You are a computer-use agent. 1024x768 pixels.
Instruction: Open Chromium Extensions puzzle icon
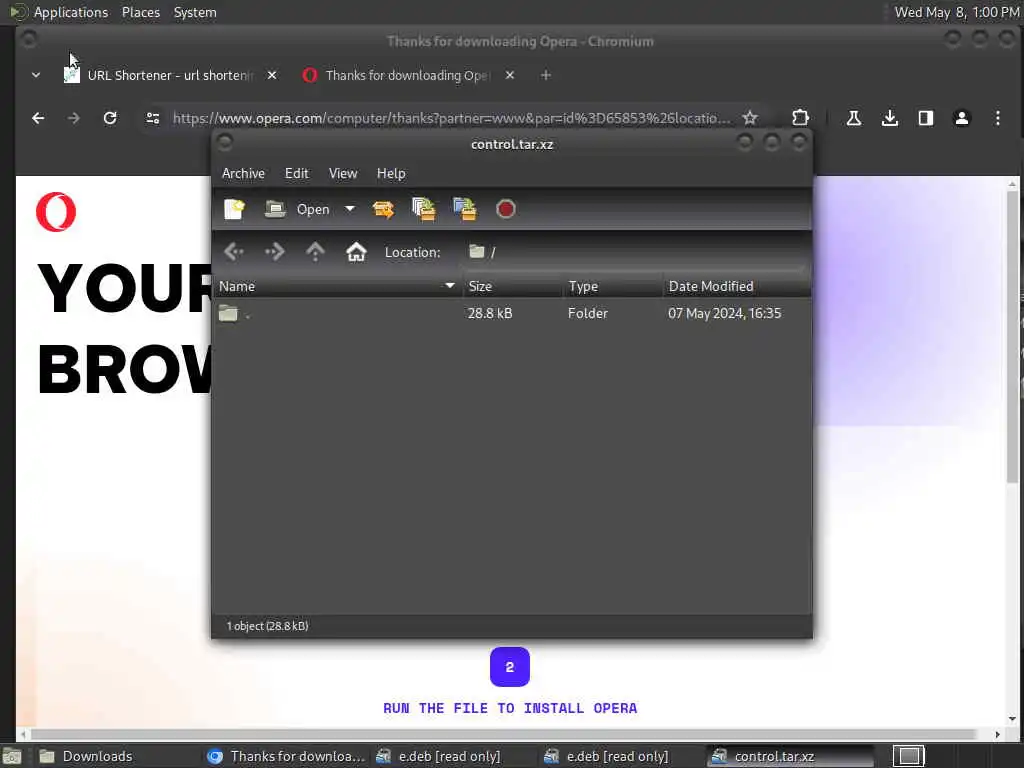800,118
